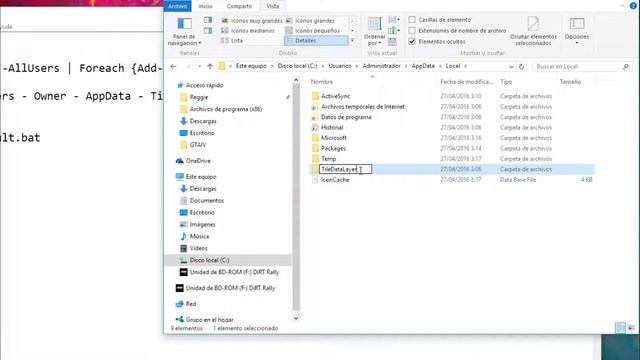Click Este equipo in breadcrumb
The width and height of the screenshot is (640, 360).
pos(251,66)
